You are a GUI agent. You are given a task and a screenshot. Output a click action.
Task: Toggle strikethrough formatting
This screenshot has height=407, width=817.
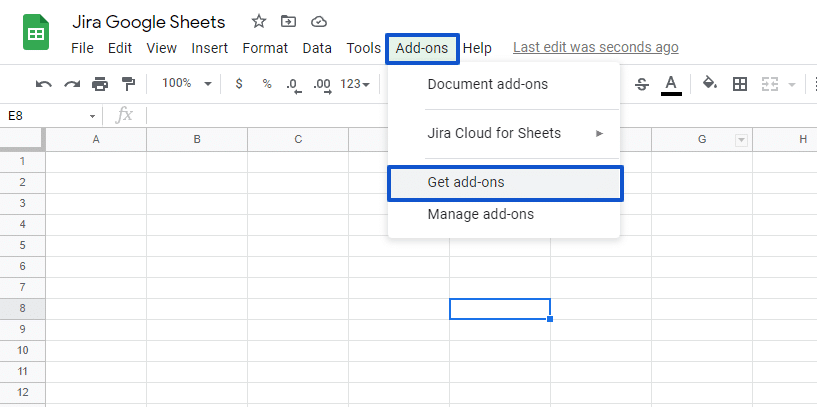642,84
